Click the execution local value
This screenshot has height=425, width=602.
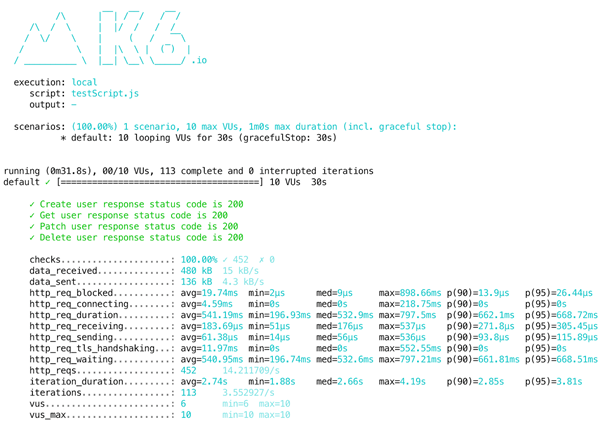(84, 82)
